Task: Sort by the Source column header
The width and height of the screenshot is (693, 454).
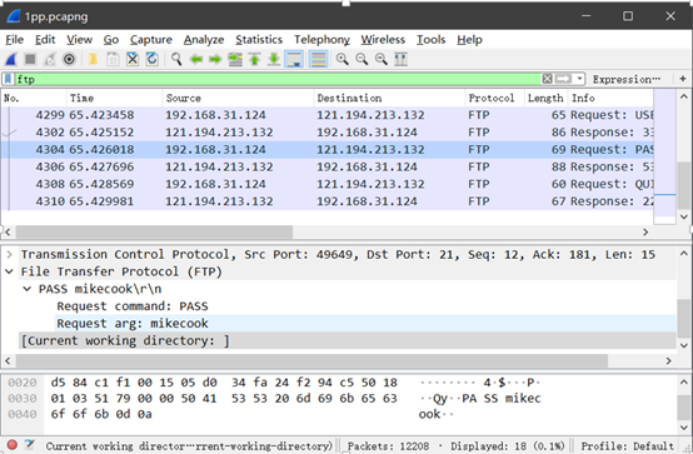Action: point(238,98)
